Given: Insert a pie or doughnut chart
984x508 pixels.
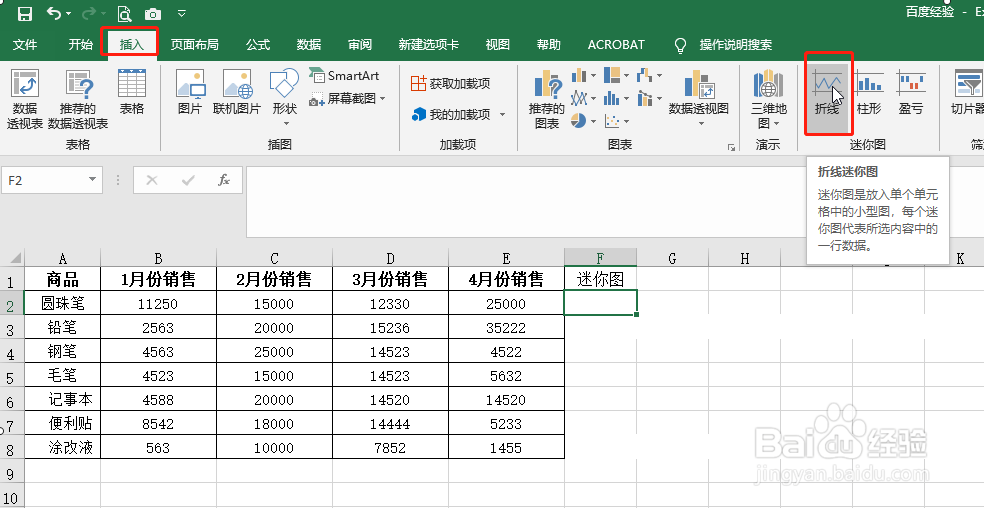Looking at the screenshot, I should 584,121.
